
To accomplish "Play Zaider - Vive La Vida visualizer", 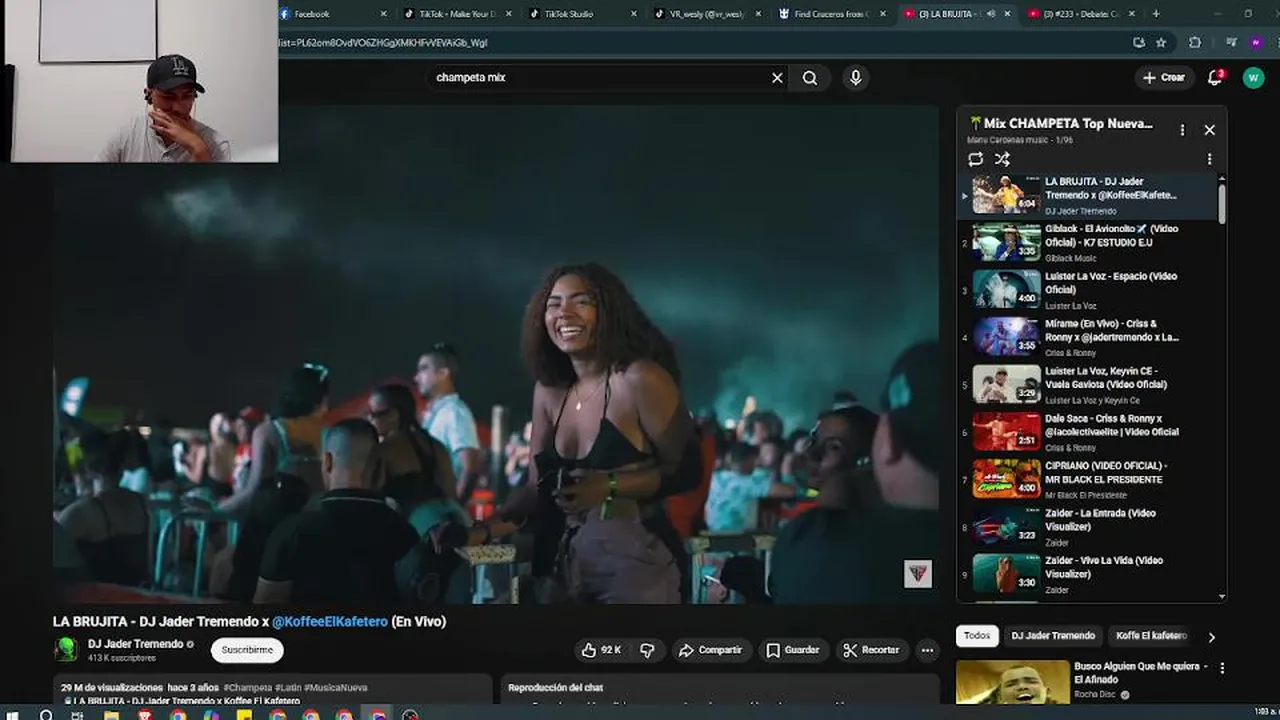I will (1088, 574).
